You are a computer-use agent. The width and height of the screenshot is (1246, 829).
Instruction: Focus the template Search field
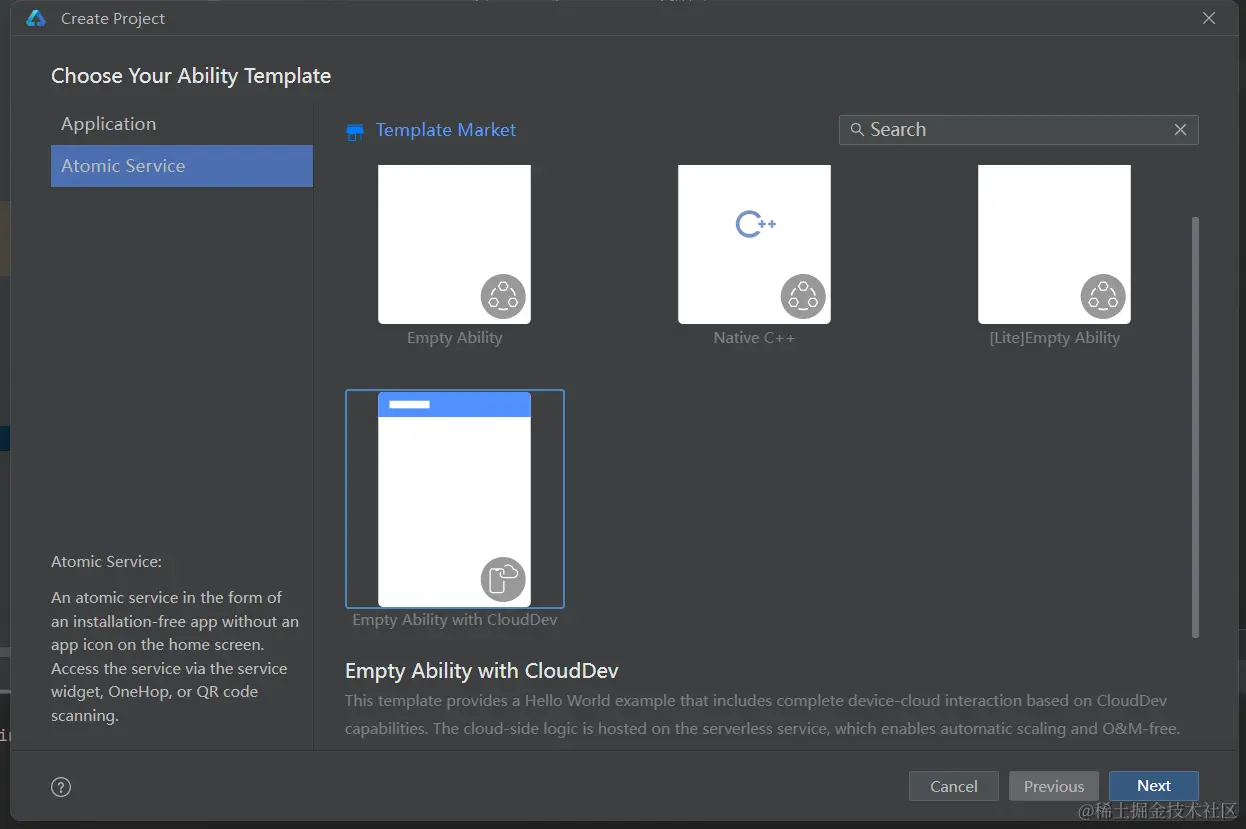click(1018, 130)
